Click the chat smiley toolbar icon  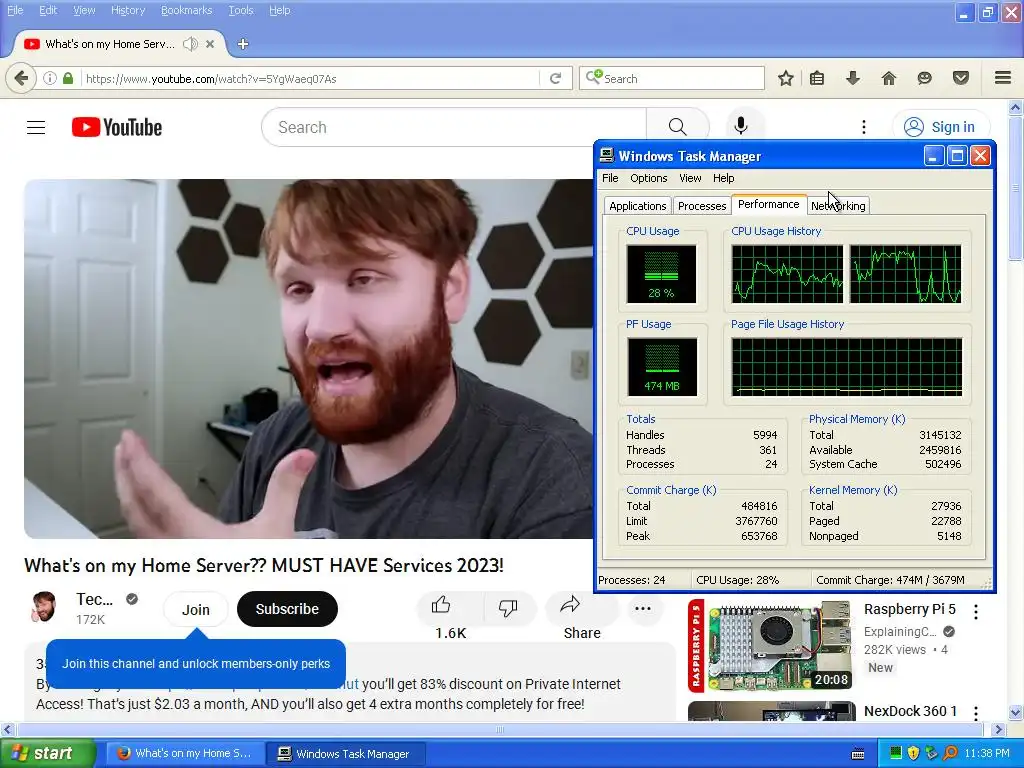click(924, 78)
